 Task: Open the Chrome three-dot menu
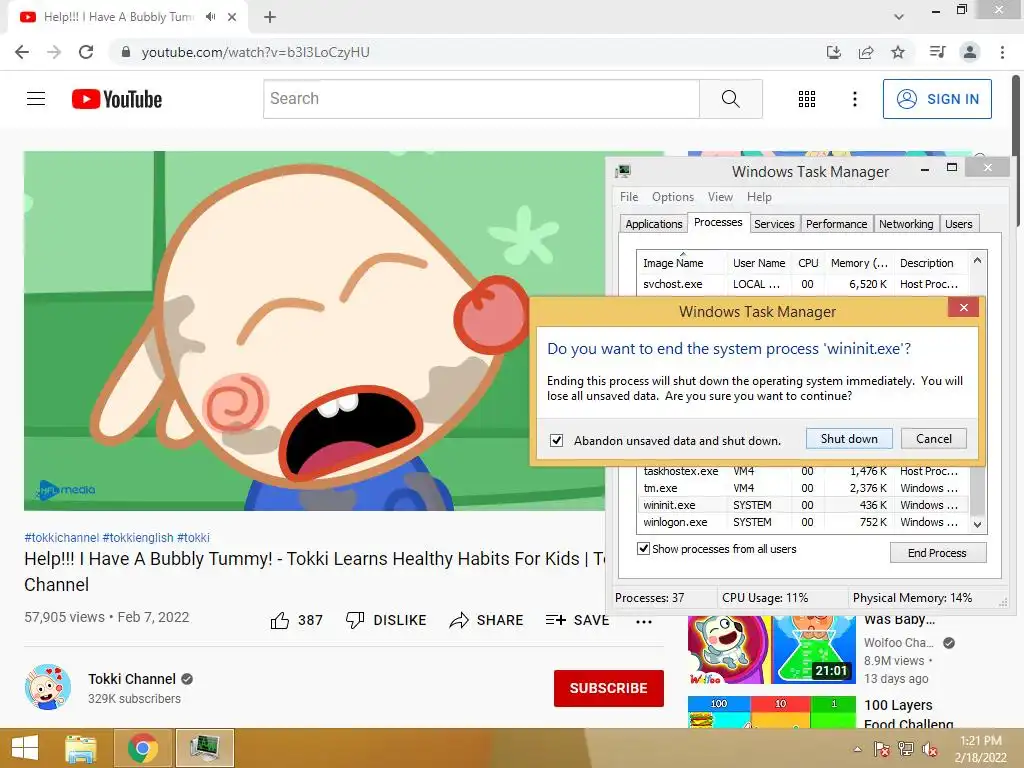point(1002,52)
